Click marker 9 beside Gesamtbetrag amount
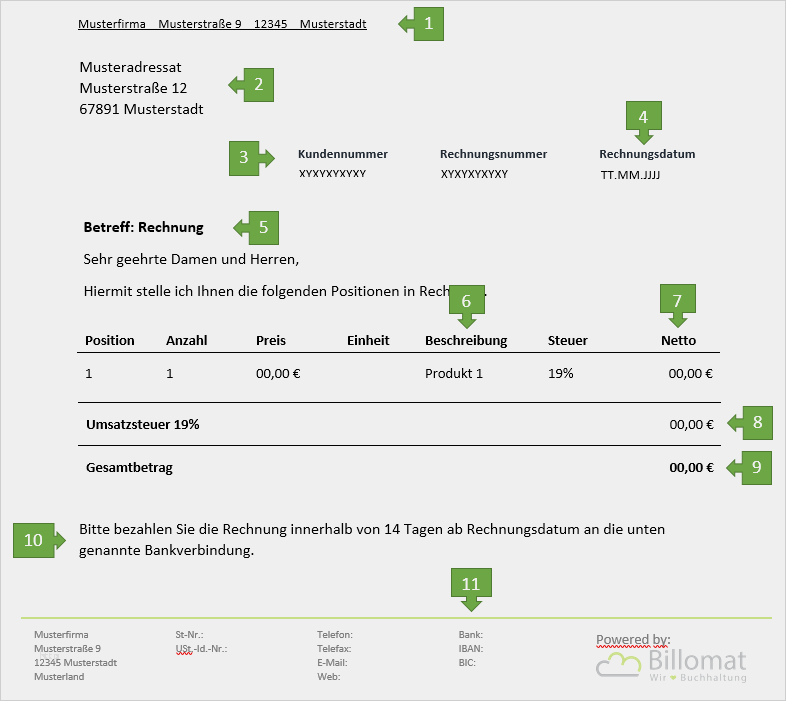The image size is (786, 701). (749, 467)
